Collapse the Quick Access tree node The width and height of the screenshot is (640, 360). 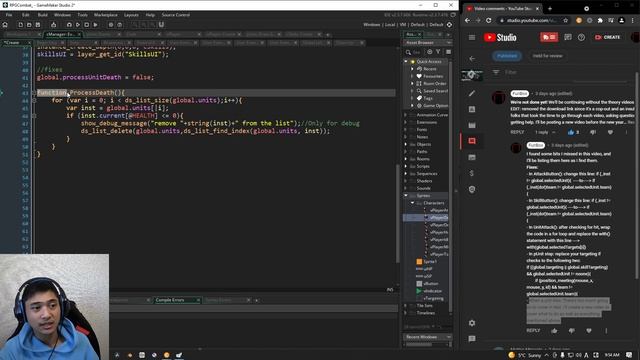406,61
